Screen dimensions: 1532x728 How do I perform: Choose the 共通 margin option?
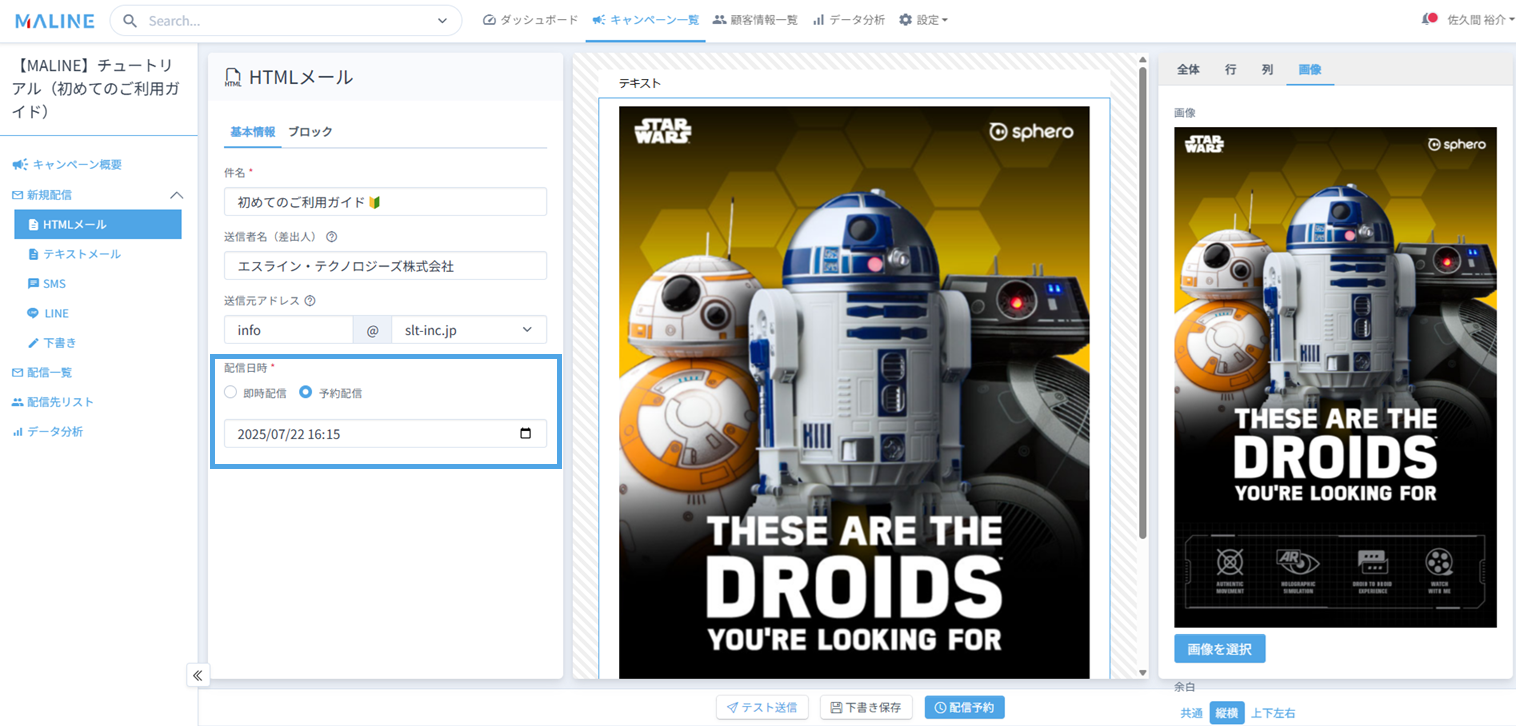tap(1191, 713)
